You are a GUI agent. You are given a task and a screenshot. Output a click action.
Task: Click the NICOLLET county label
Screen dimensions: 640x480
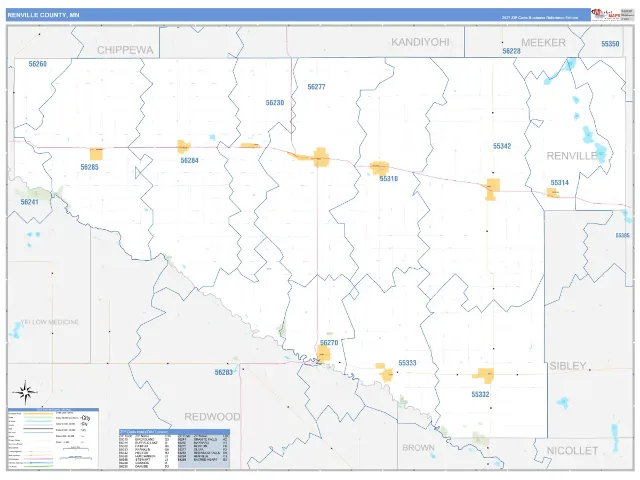572,451
